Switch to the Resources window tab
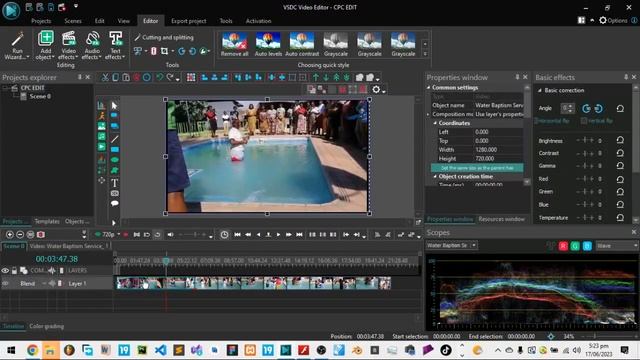This screenshot has width=640, height=360. 502,219
